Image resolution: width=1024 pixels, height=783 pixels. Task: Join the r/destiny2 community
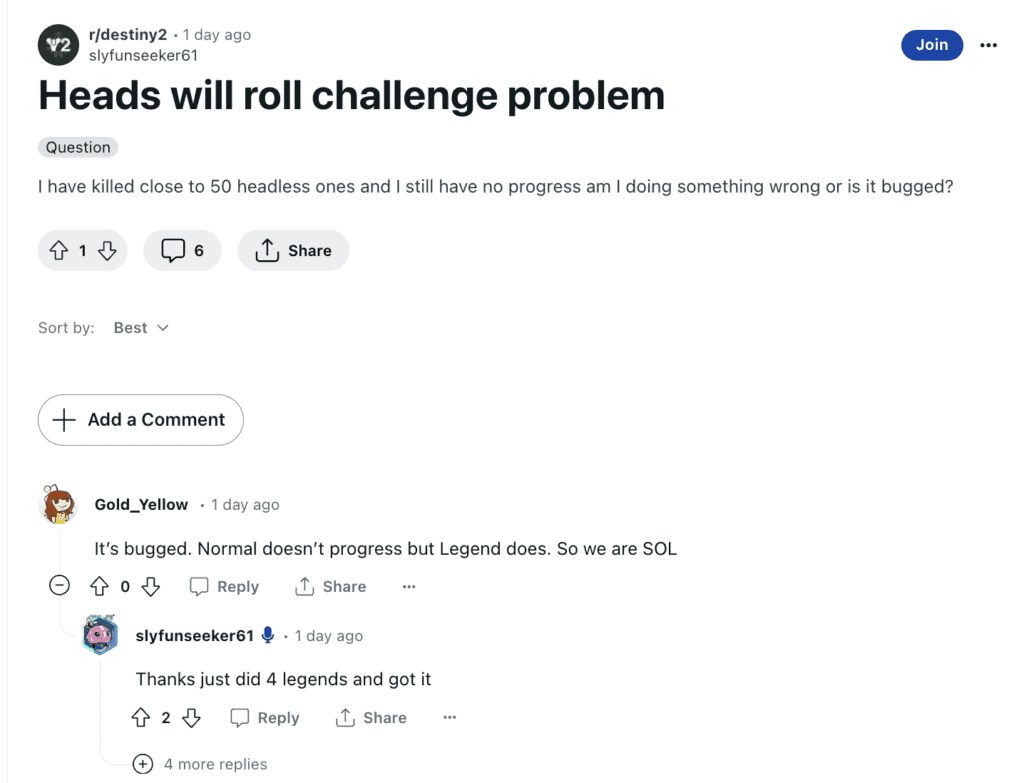point(932,45)
